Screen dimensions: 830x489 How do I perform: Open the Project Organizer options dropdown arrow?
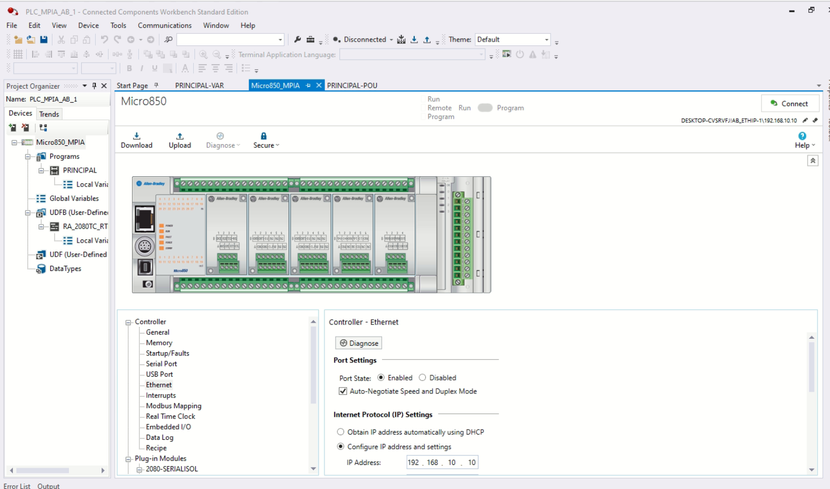tap(85, 86)
